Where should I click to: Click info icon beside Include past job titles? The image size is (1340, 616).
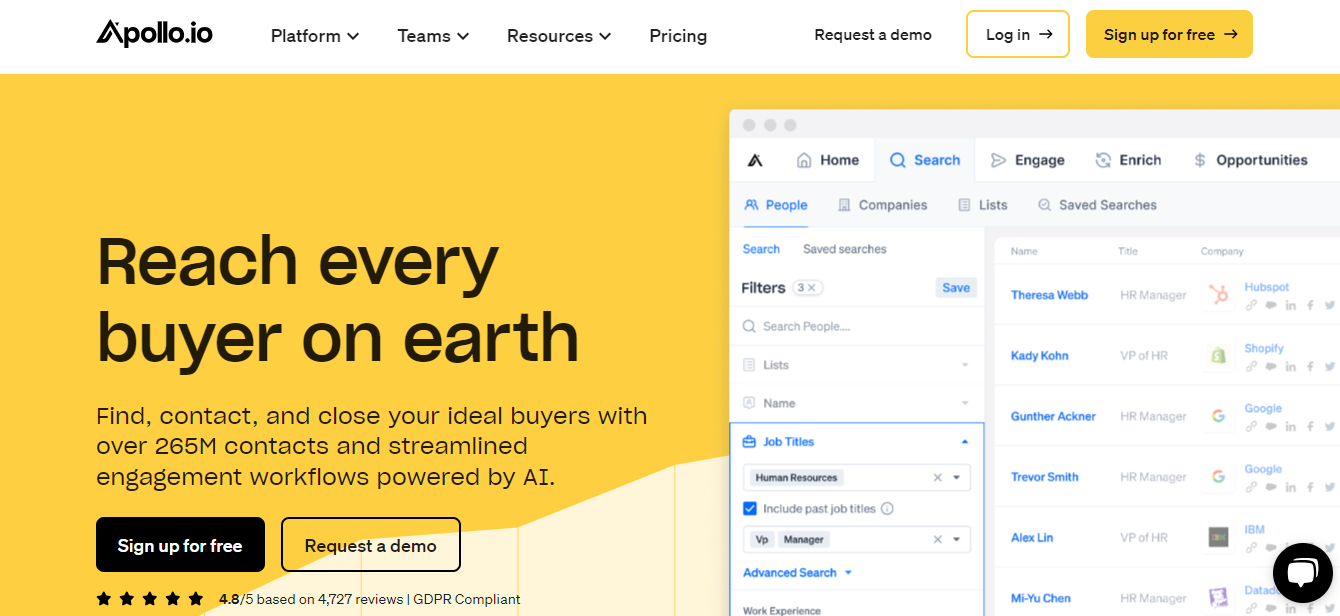pyautogui.click(x=887, y=508)
